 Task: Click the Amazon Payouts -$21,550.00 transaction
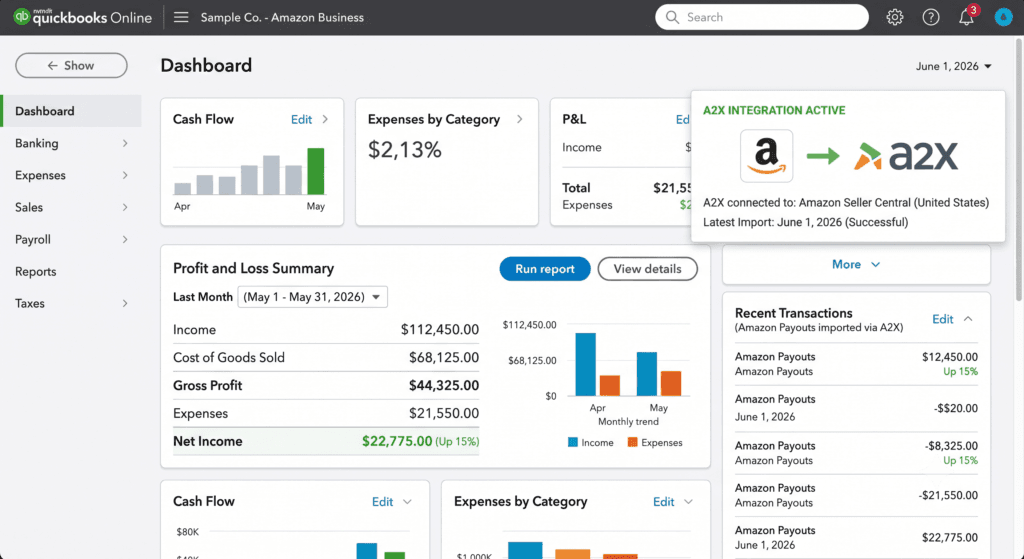click(856, 495)
